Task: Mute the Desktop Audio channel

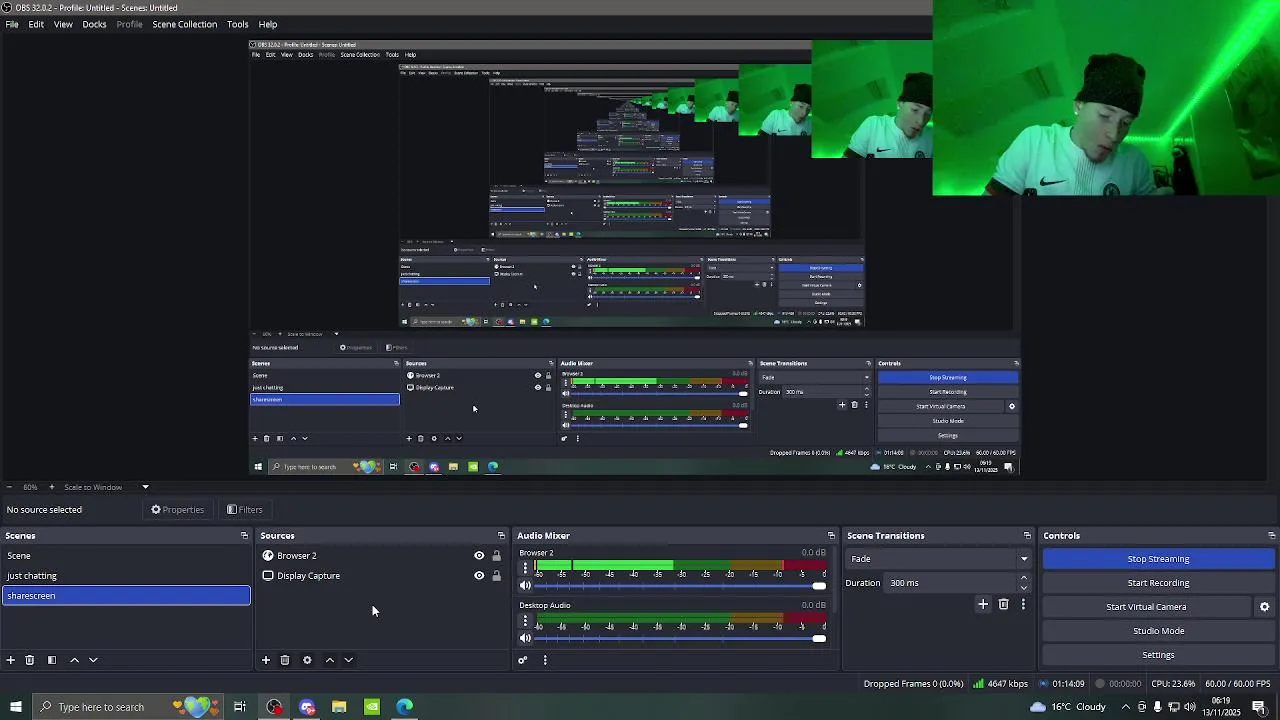Action: tap(525, 638)
